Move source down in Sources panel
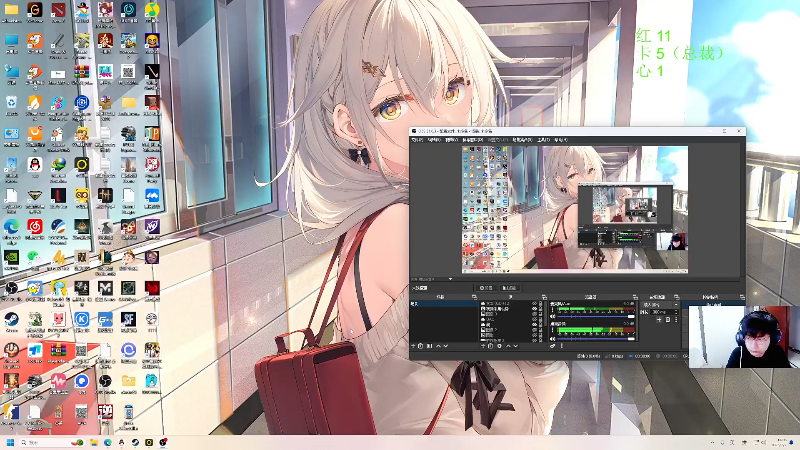 click(516, 346)
